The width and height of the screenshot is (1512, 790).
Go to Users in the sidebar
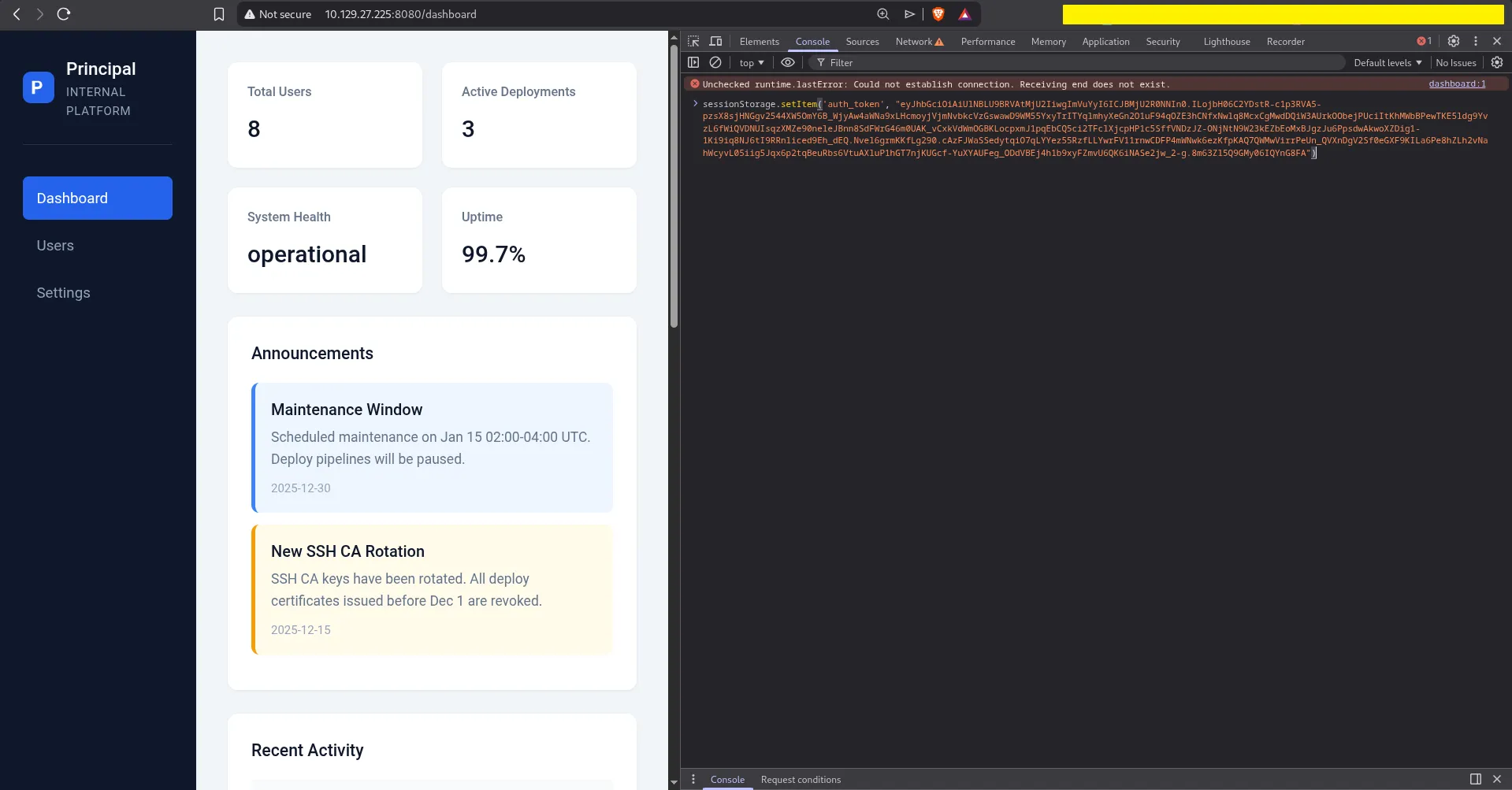[x=55, y=246]
